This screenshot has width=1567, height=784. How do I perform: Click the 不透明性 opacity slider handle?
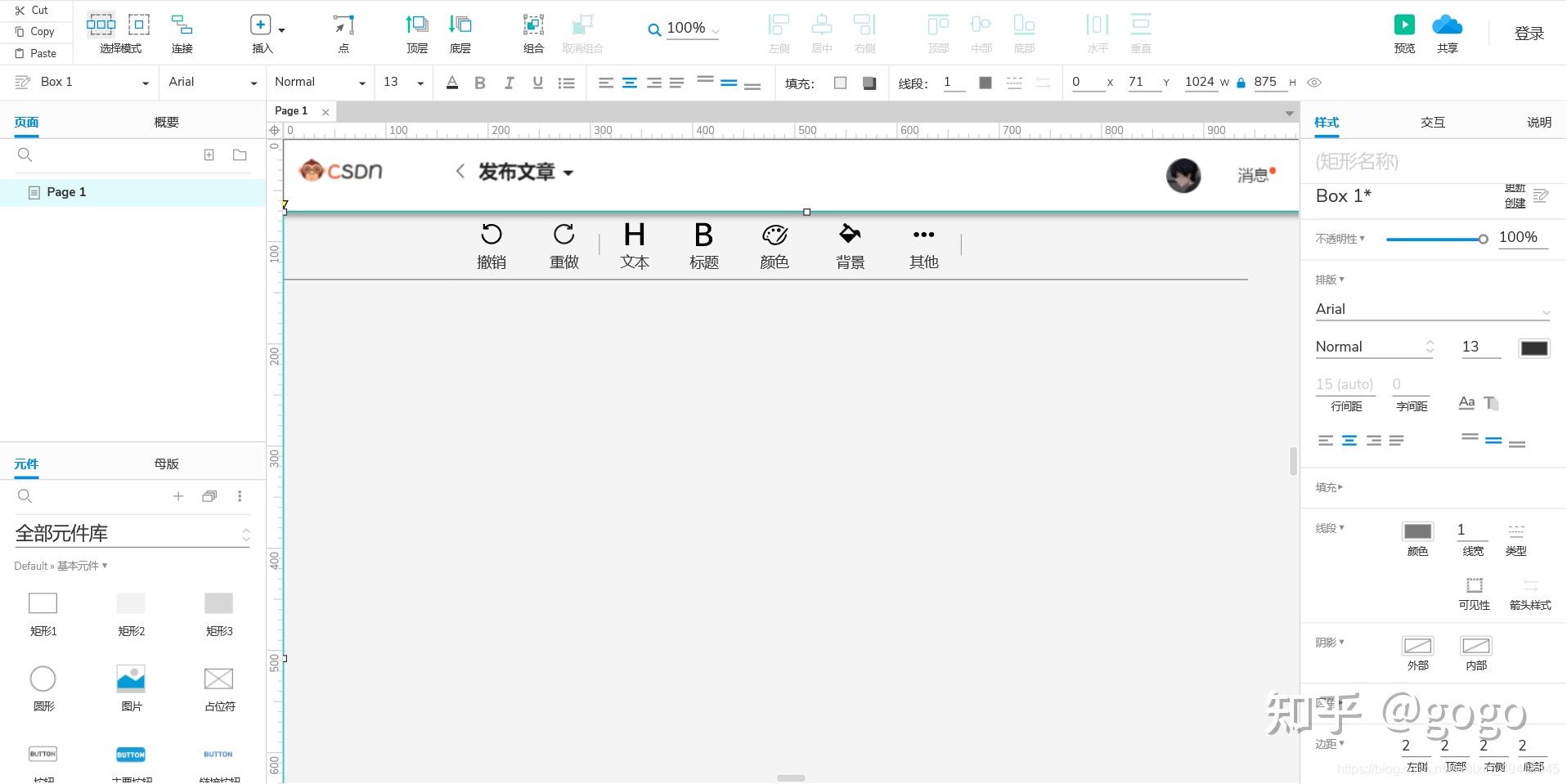(1483, 239)
